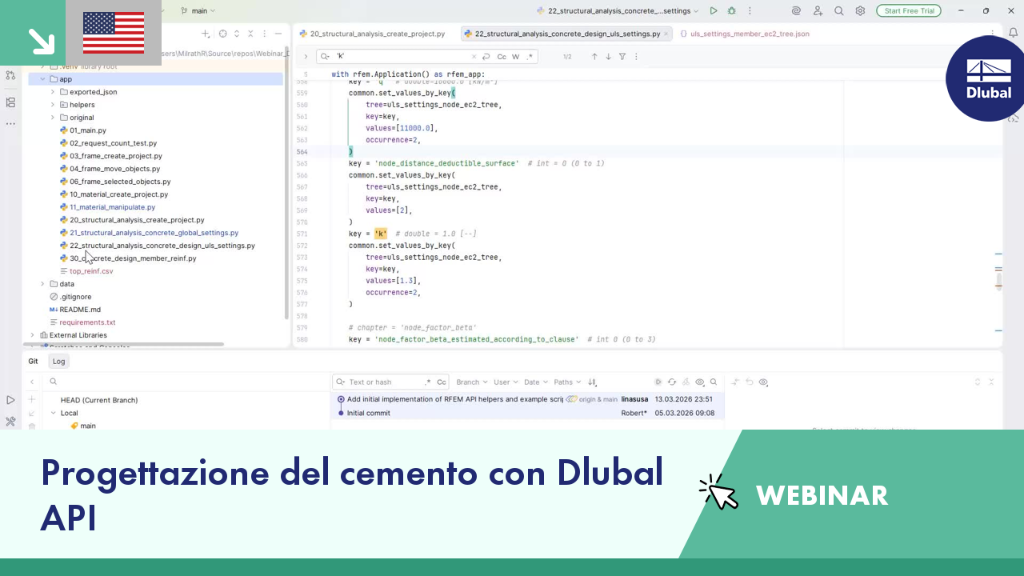Toggle regex in the Git log text filter
Viewport: 1024px width, 576px height.
tap(428, 382)
